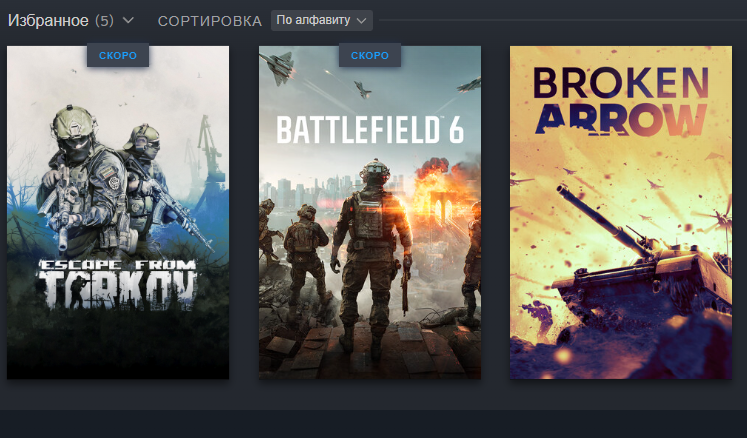Click the СКОРО badge on Battlefield 6
Image resolution: width=747 pixels, height=438 pixels.
pos(370,55)
